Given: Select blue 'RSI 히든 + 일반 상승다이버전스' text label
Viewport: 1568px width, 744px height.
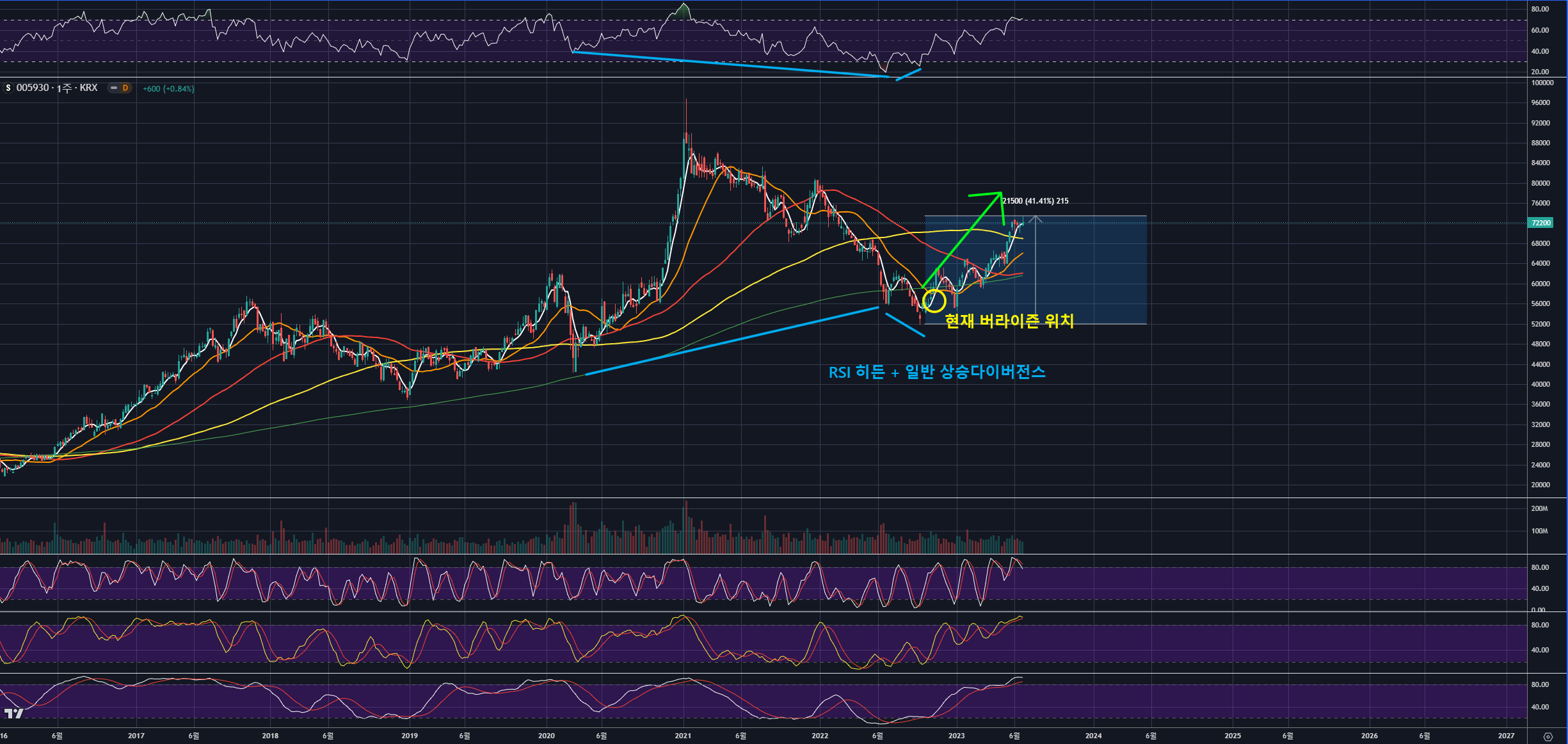Looking at the screenshot, I should point(936,372).
